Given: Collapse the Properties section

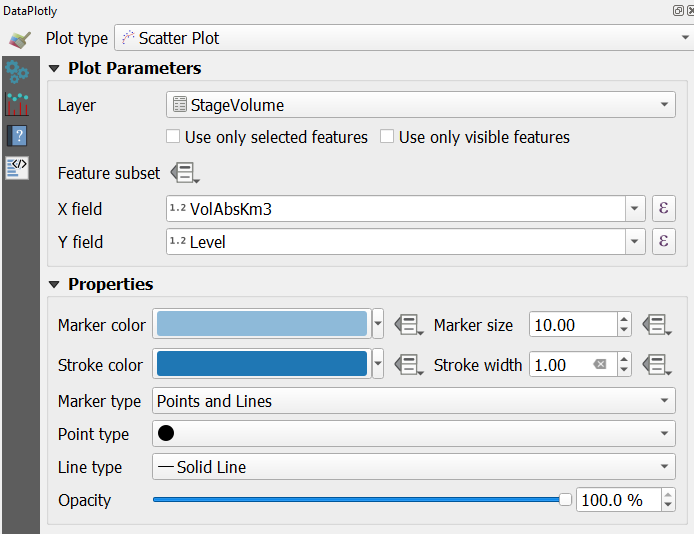Looking at the screenshot, I should coord(54,285).
